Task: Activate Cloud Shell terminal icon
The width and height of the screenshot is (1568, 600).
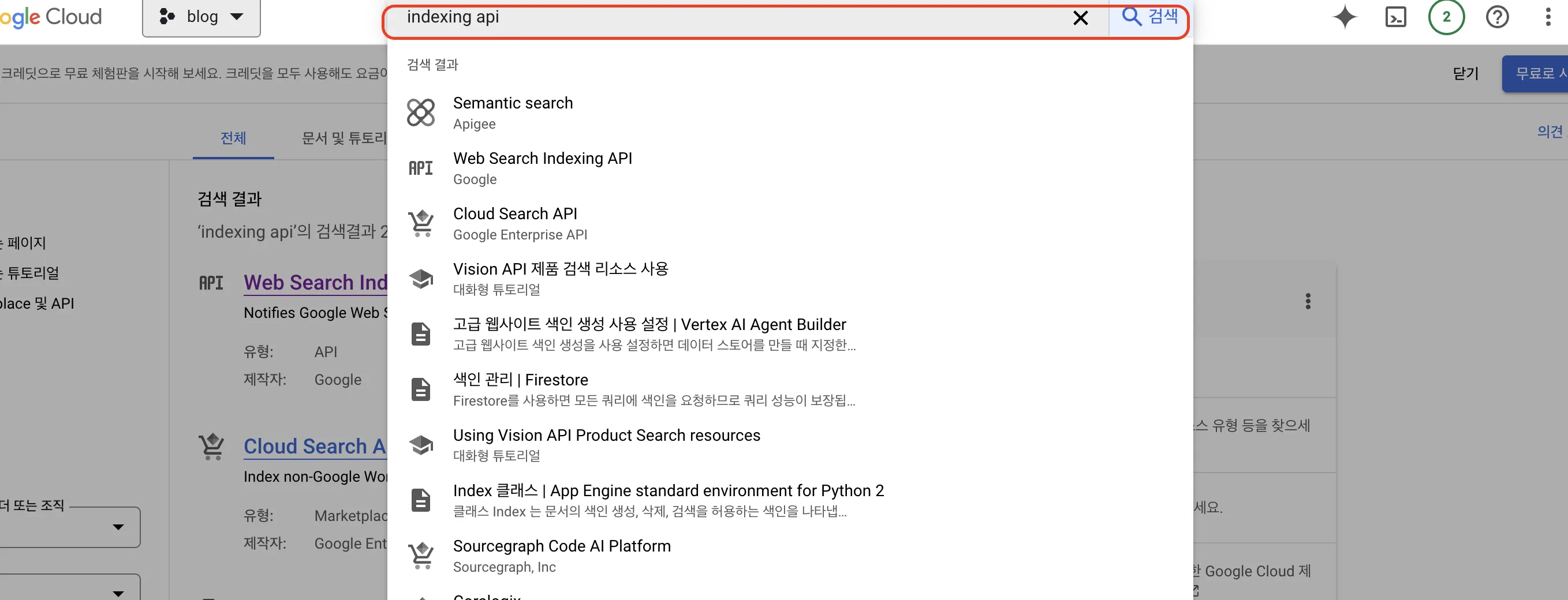Action: (x=1396, y=17)
